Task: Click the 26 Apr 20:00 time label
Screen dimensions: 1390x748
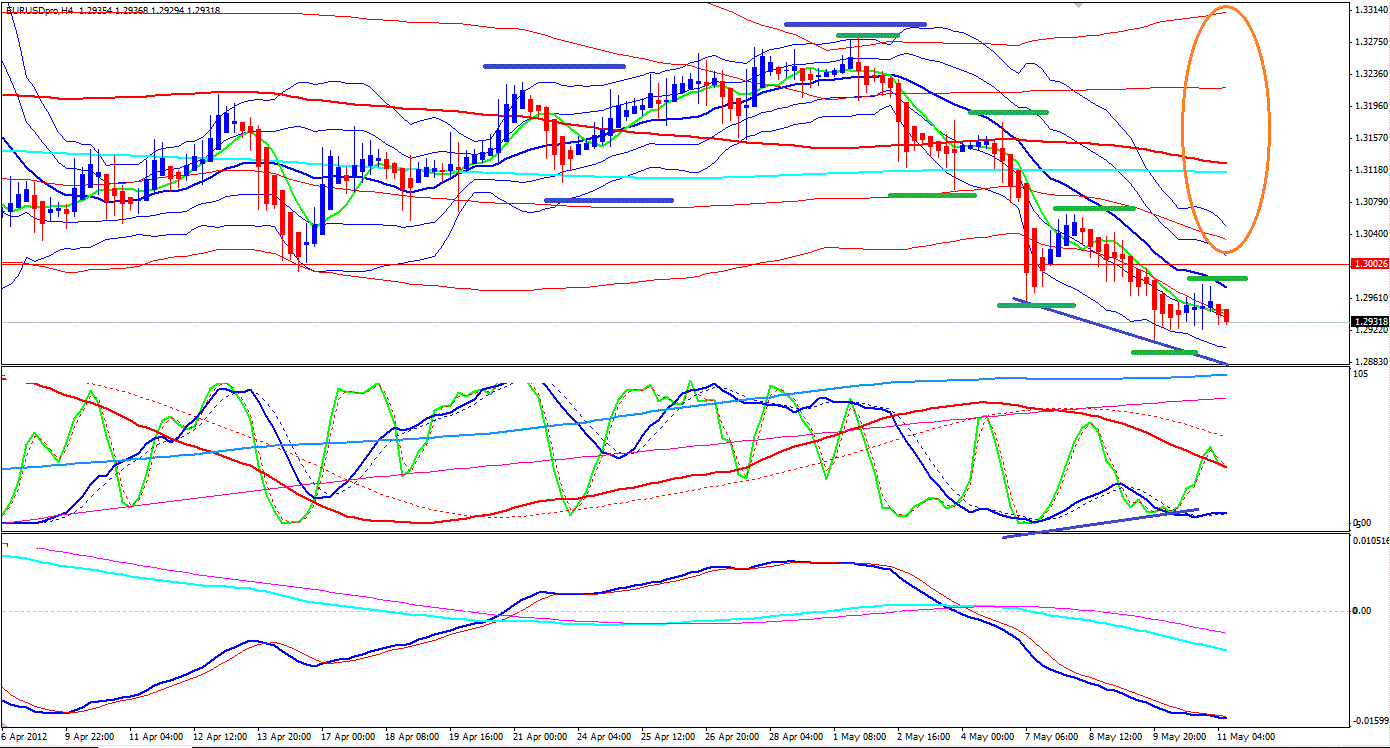Action: click(732, 736)
